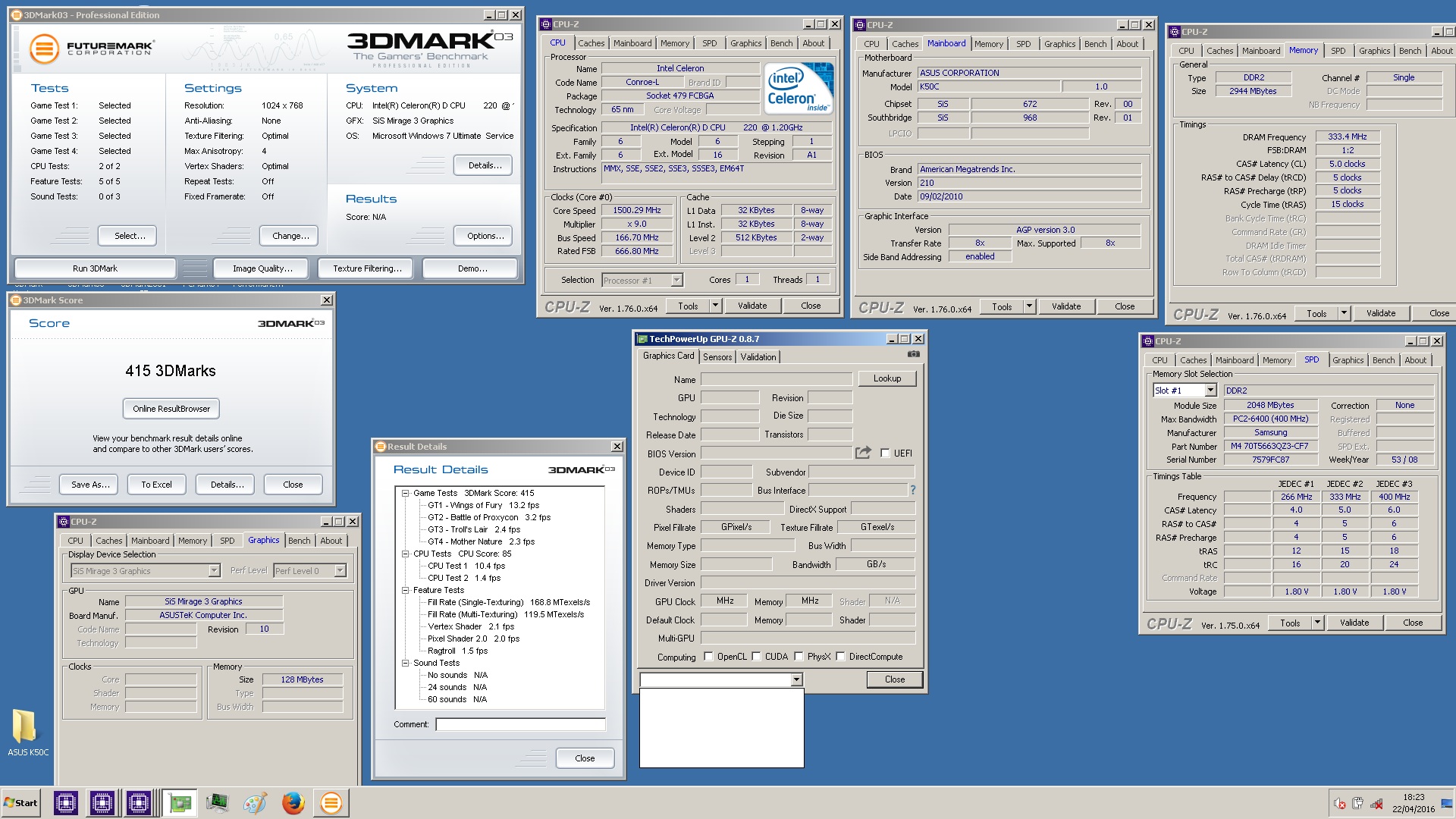Click the 3DMark Score window title icon
This screenshot has height=819, width=1456.
[17, 300]
